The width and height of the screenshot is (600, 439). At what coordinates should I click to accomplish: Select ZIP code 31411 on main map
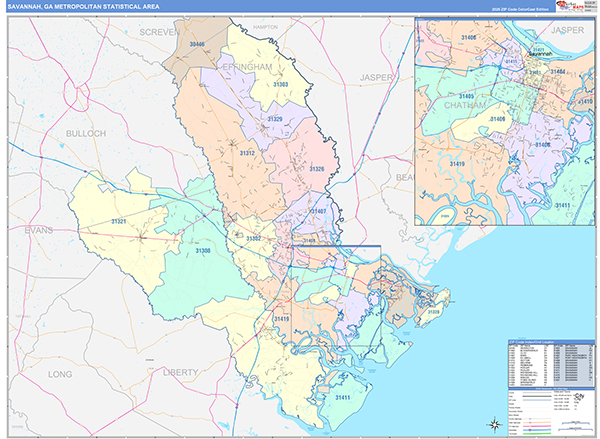pos(343,398)
